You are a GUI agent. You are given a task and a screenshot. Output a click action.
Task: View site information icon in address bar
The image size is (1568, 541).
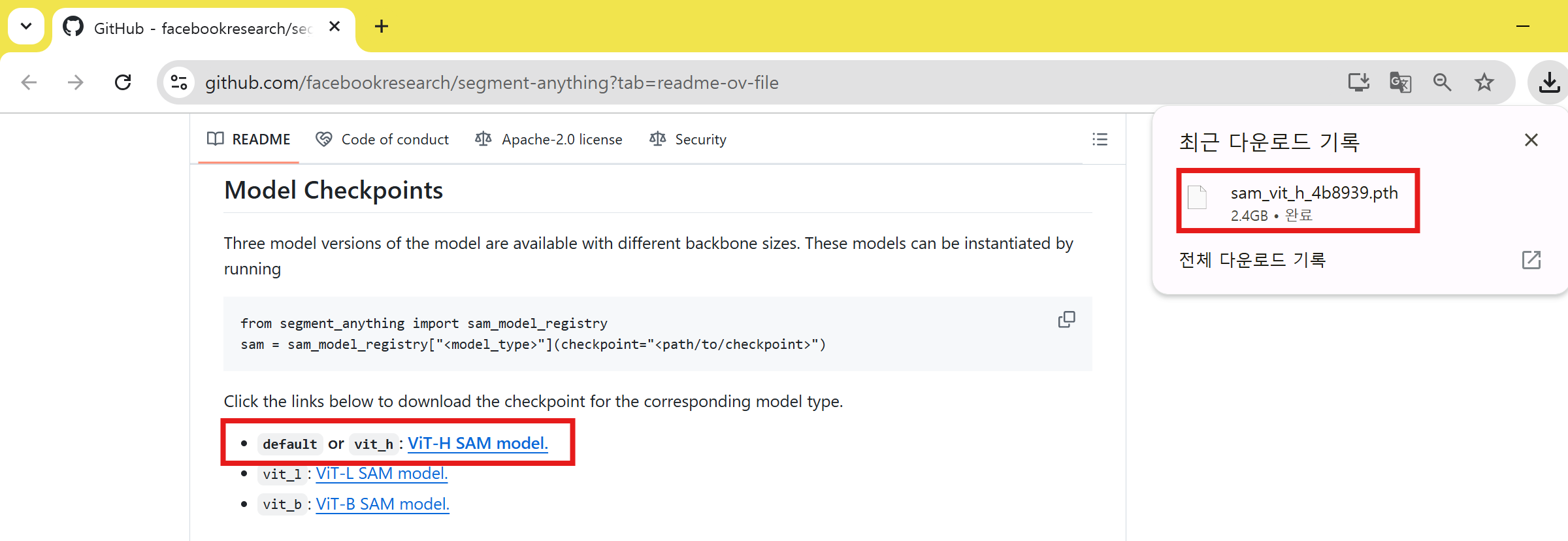179,82
